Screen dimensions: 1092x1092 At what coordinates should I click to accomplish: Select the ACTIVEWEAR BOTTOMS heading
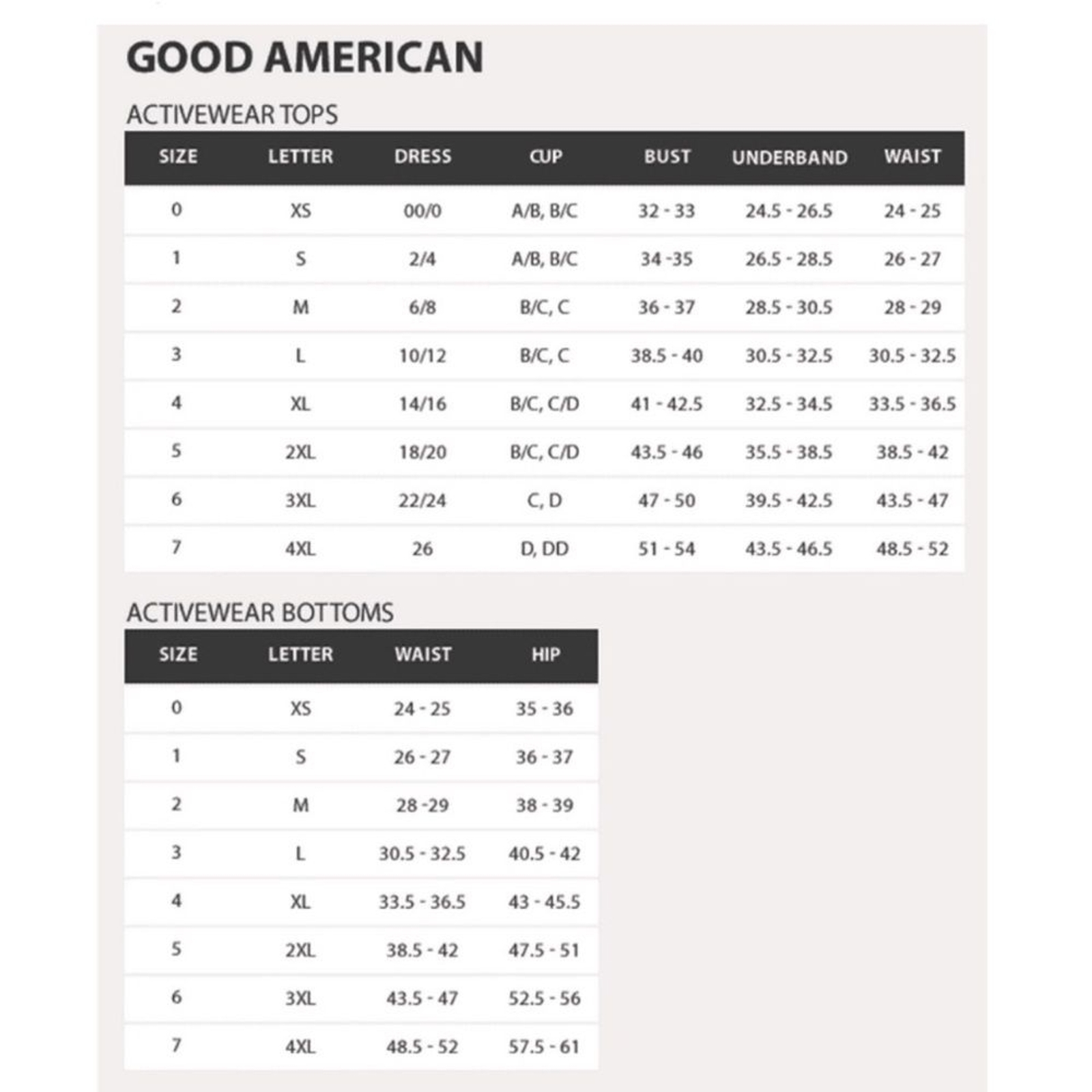pos(260,613)
